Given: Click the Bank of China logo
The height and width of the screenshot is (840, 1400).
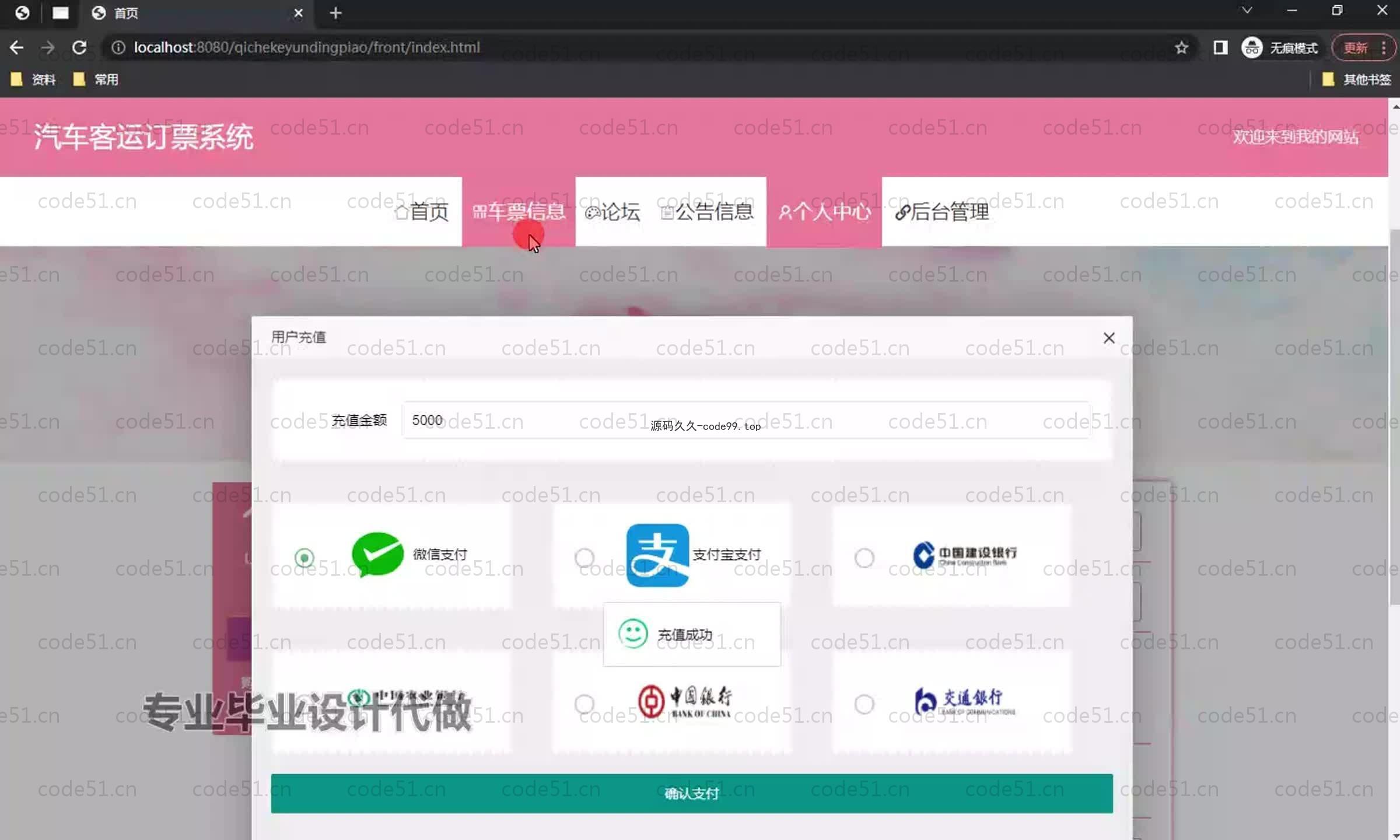Looking at the screenshot, I should [685, 701].
